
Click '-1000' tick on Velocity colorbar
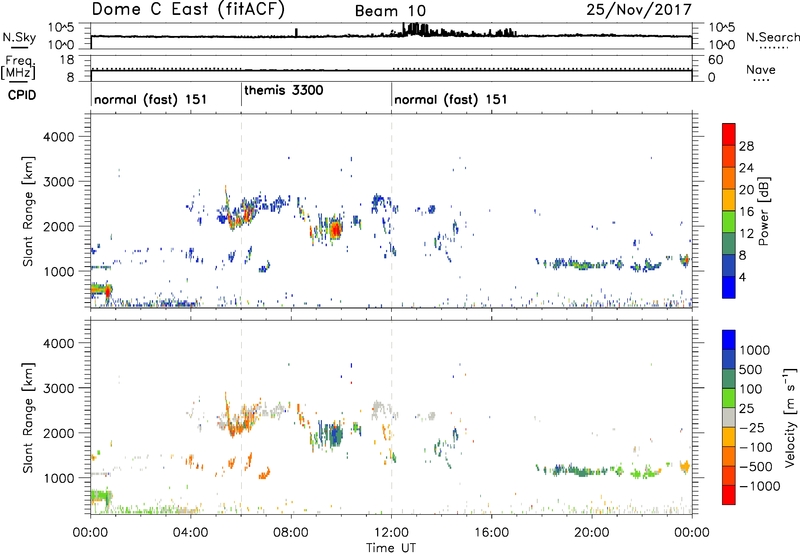point(760,486)
